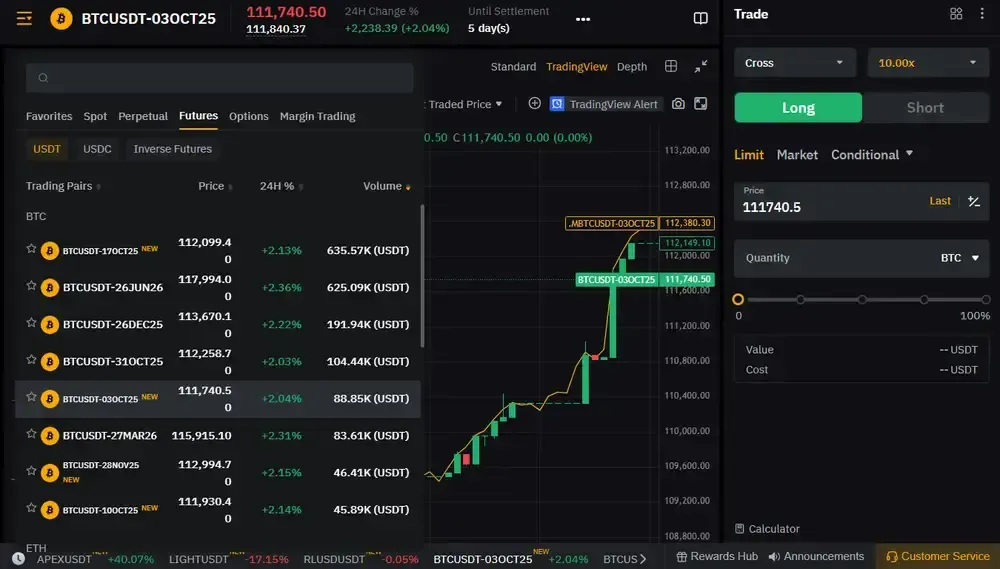Take chart snapshot with camera icon
This screenshot has height=569, width=1000.
[x=678, y=103]
